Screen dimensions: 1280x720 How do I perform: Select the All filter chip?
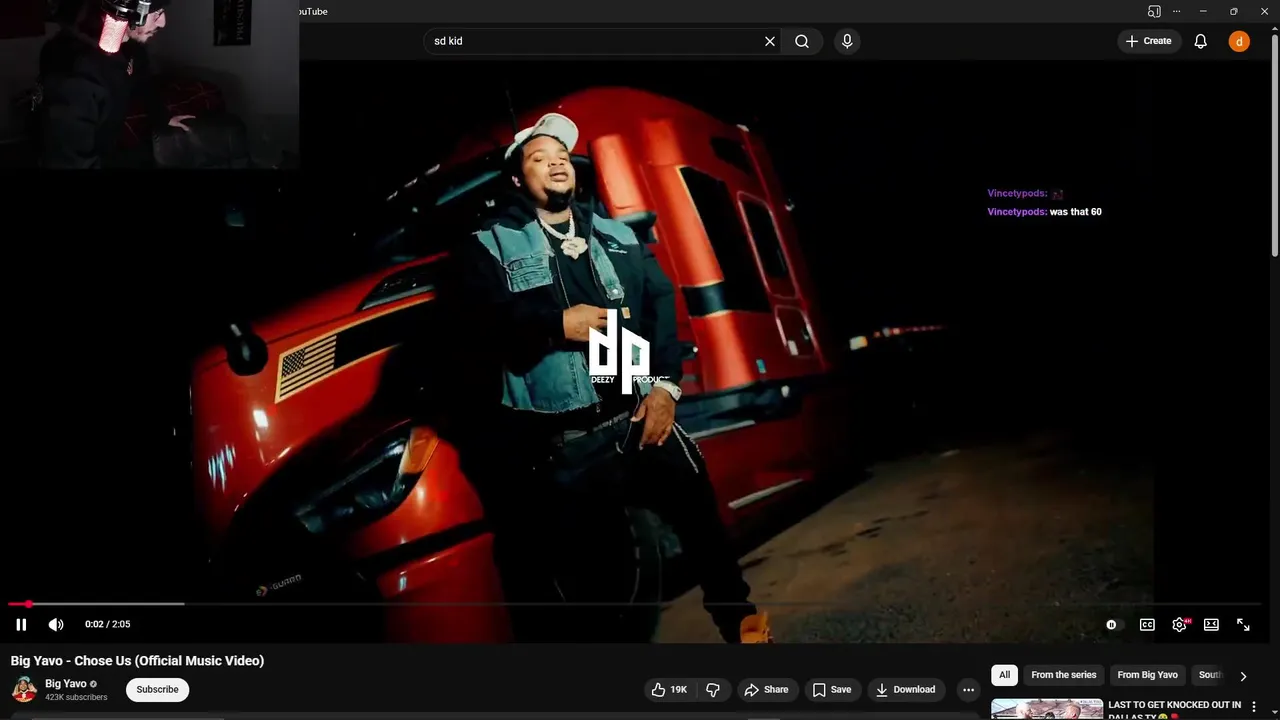pos(1004,675)
